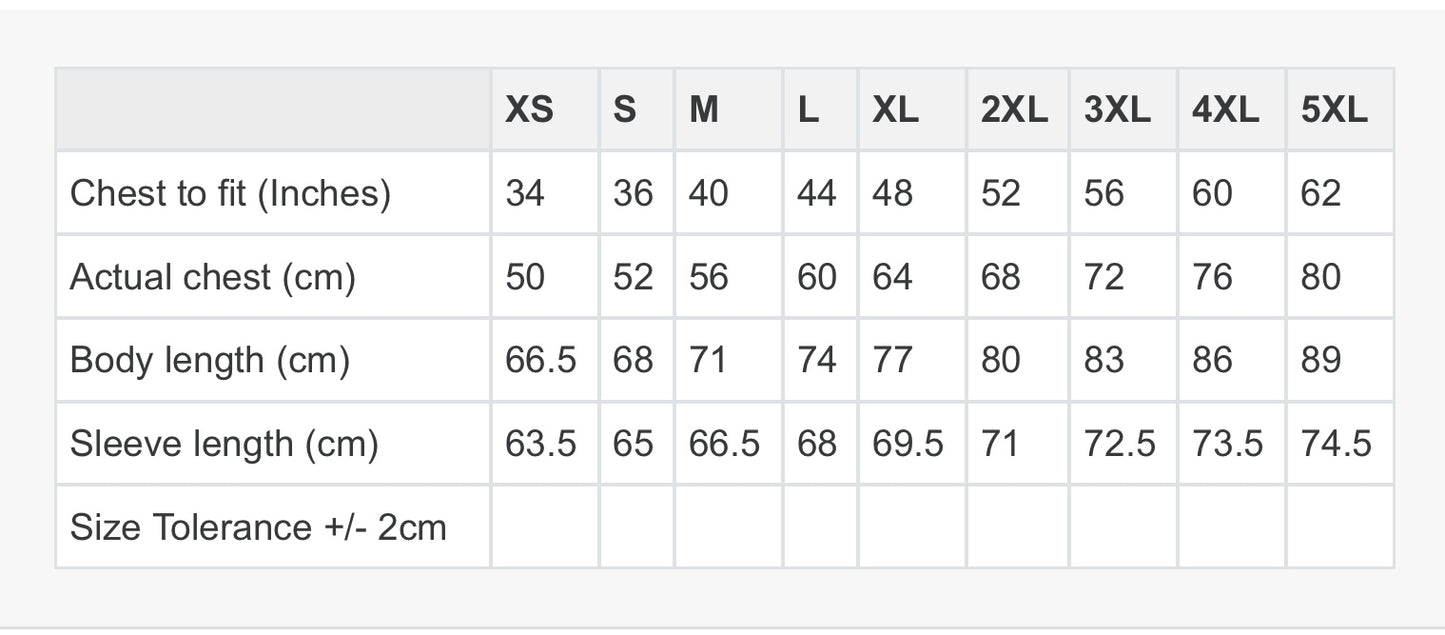Select sleeve length value for 3XL

[x=1119, y=443]
